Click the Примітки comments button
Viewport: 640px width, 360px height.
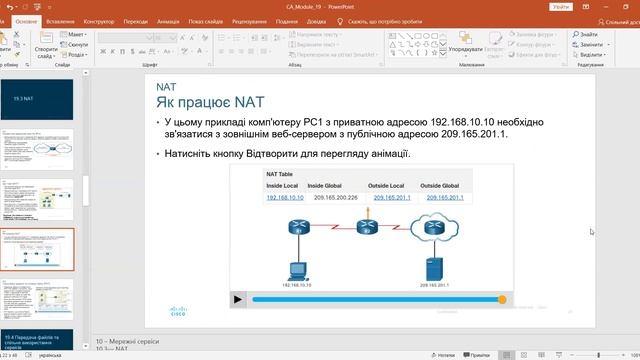[x=477, y=355]
